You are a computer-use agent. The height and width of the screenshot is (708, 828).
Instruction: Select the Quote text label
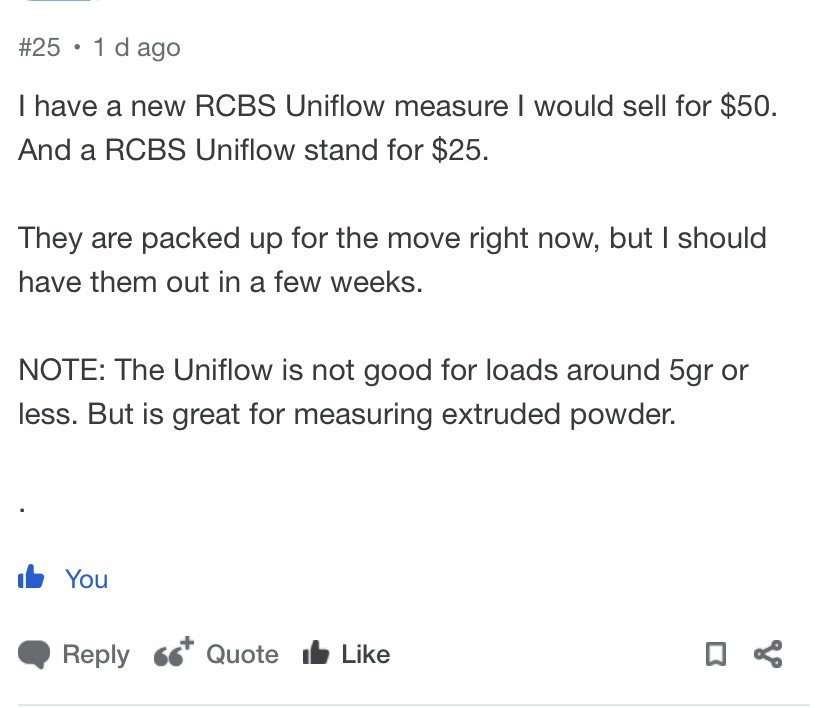[x=242, y=655]
